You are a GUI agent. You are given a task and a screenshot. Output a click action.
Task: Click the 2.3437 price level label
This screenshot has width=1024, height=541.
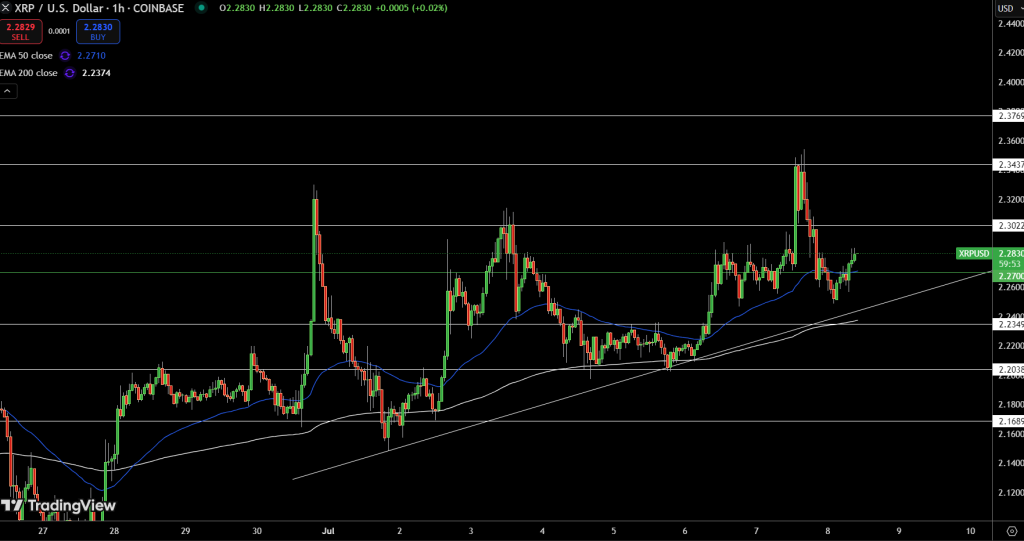pyautogui.click(x=1008, y=165)
